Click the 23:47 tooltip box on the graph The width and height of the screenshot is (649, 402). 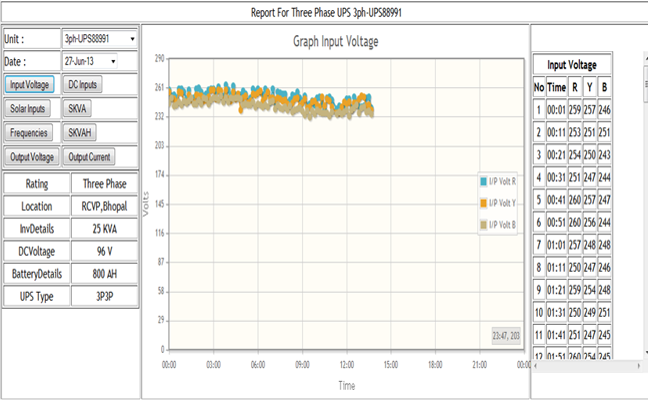point(506,337)
